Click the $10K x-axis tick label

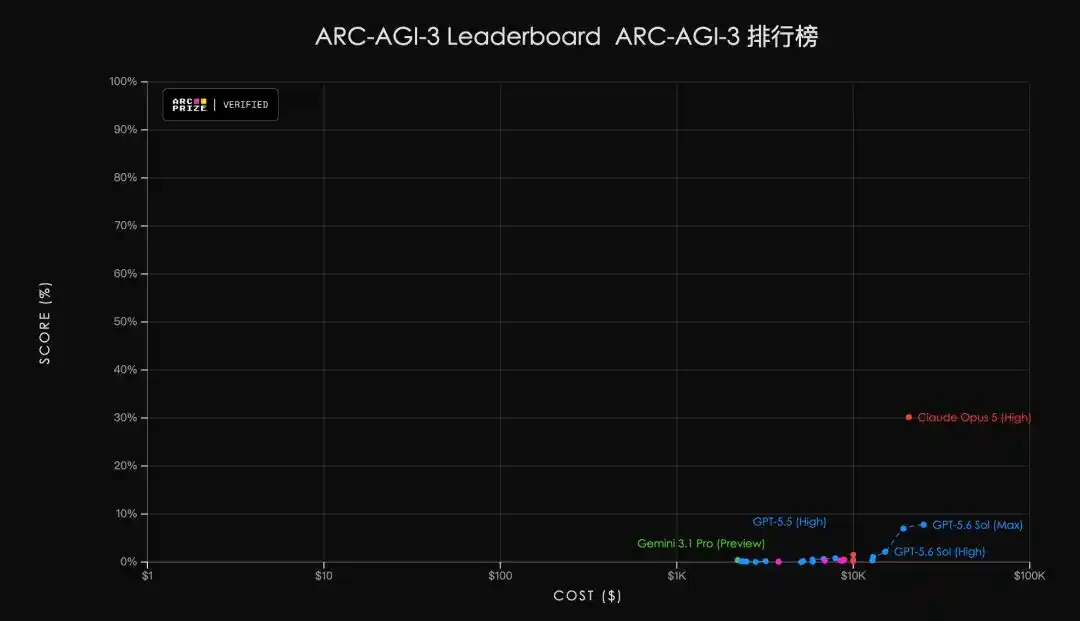(x=853, y=576)
